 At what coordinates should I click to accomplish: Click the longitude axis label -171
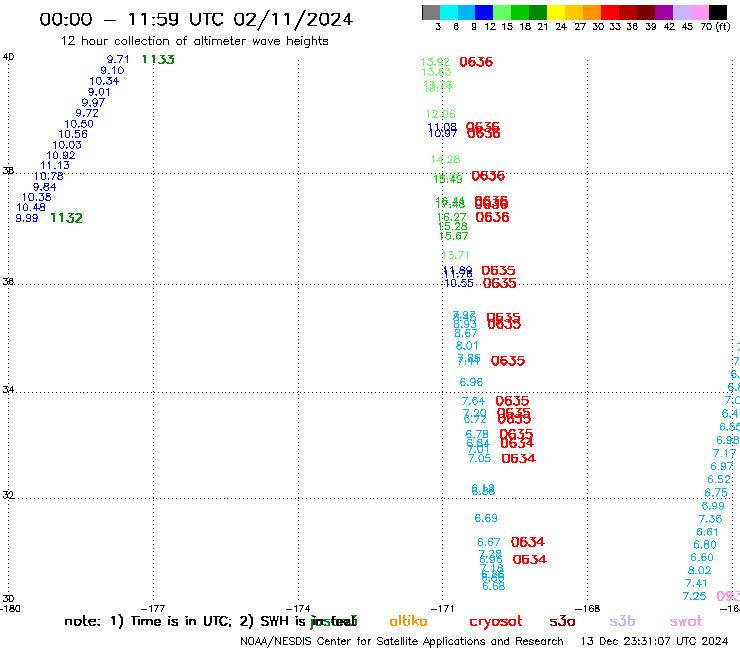point(442,609)
